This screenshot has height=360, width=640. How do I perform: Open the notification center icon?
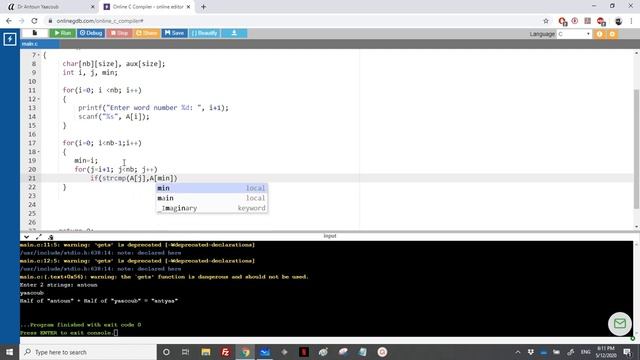click(627, 352)
